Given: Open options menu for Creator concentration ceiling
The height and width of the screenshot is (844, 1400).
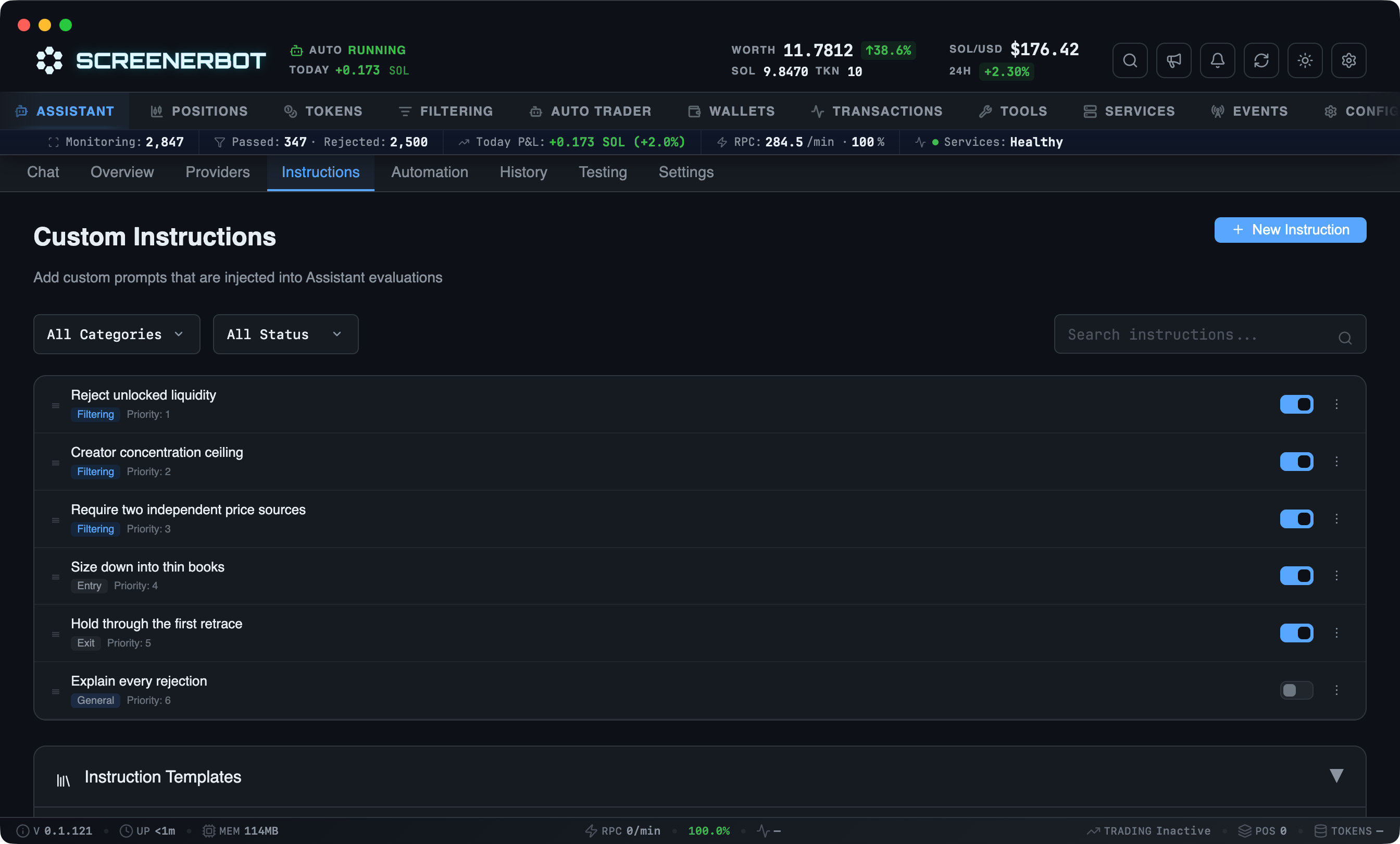Looking at the screenshot, I should 1336,462.
